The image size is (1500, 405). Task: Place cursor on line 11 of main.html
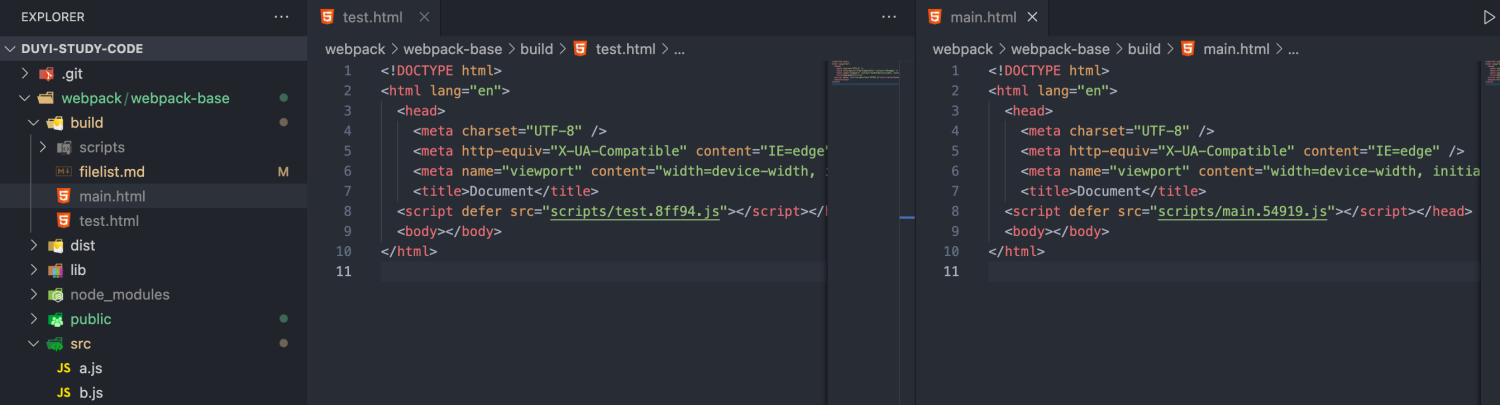pyautogui.click(x=1232, y=271)
